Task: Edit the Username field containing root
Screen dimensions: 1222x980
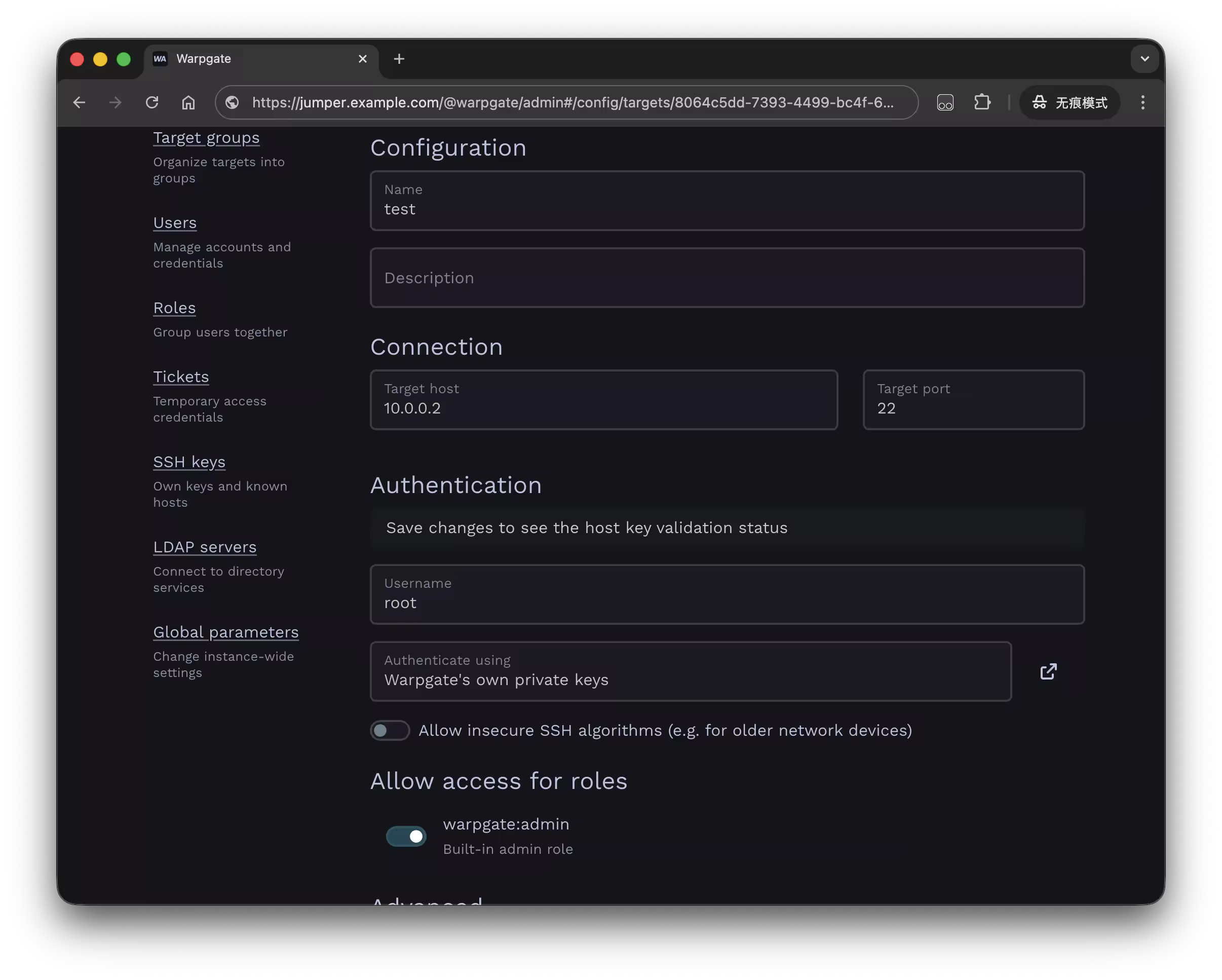Action: point(727,594)
